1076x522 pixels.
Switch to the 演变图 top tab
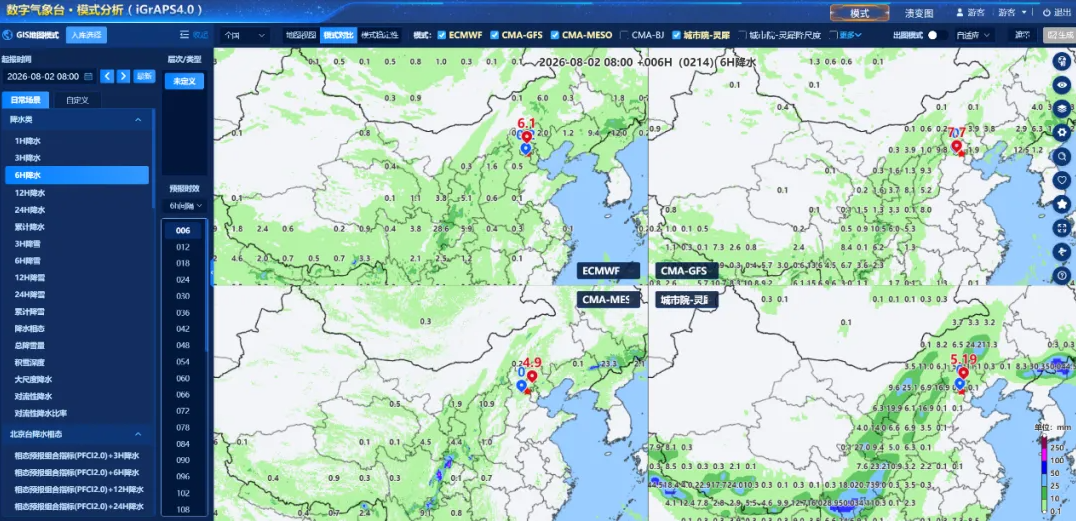tap(919, 13)
